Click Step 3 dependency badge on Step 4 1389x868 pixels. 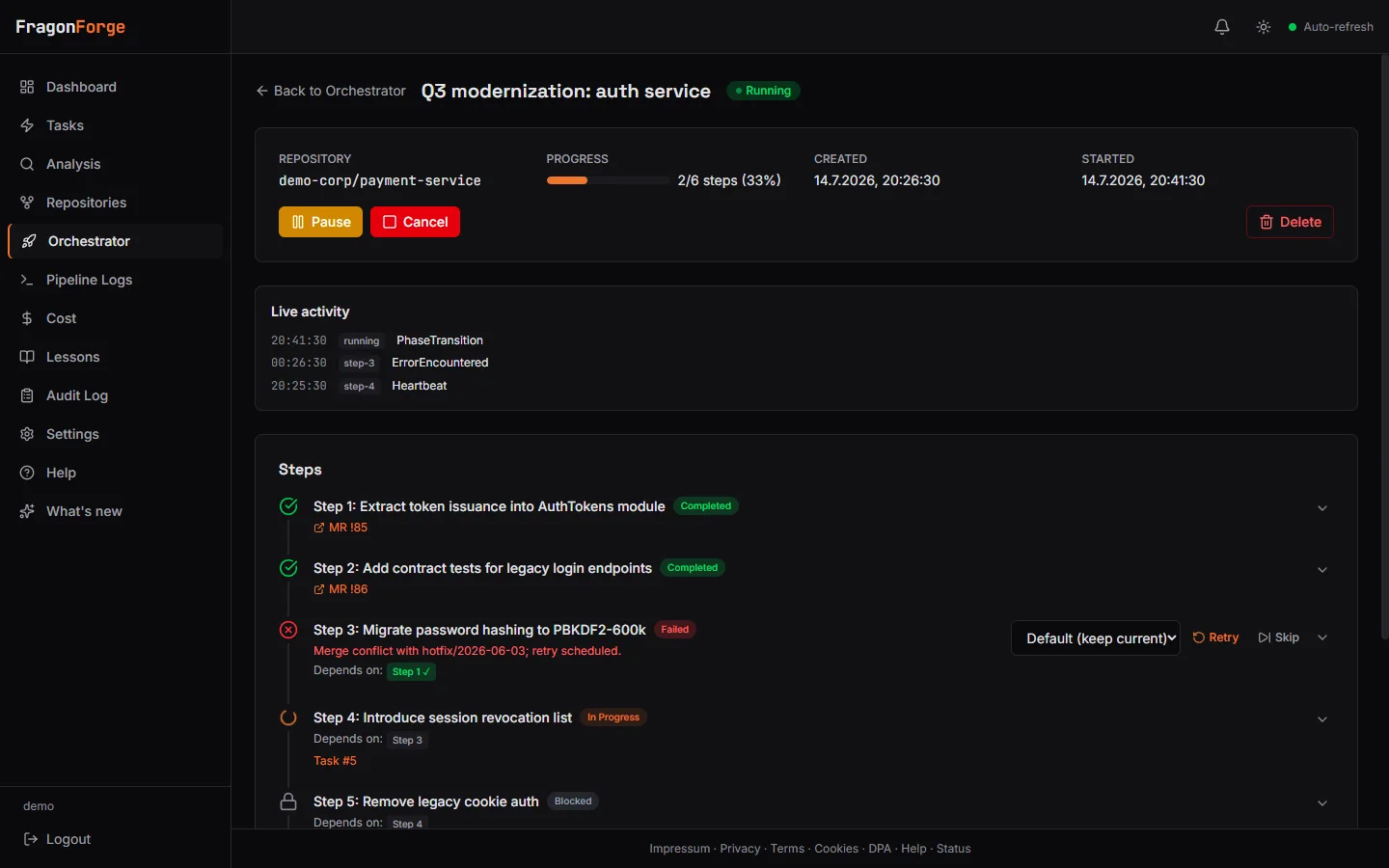pos(407,740)
